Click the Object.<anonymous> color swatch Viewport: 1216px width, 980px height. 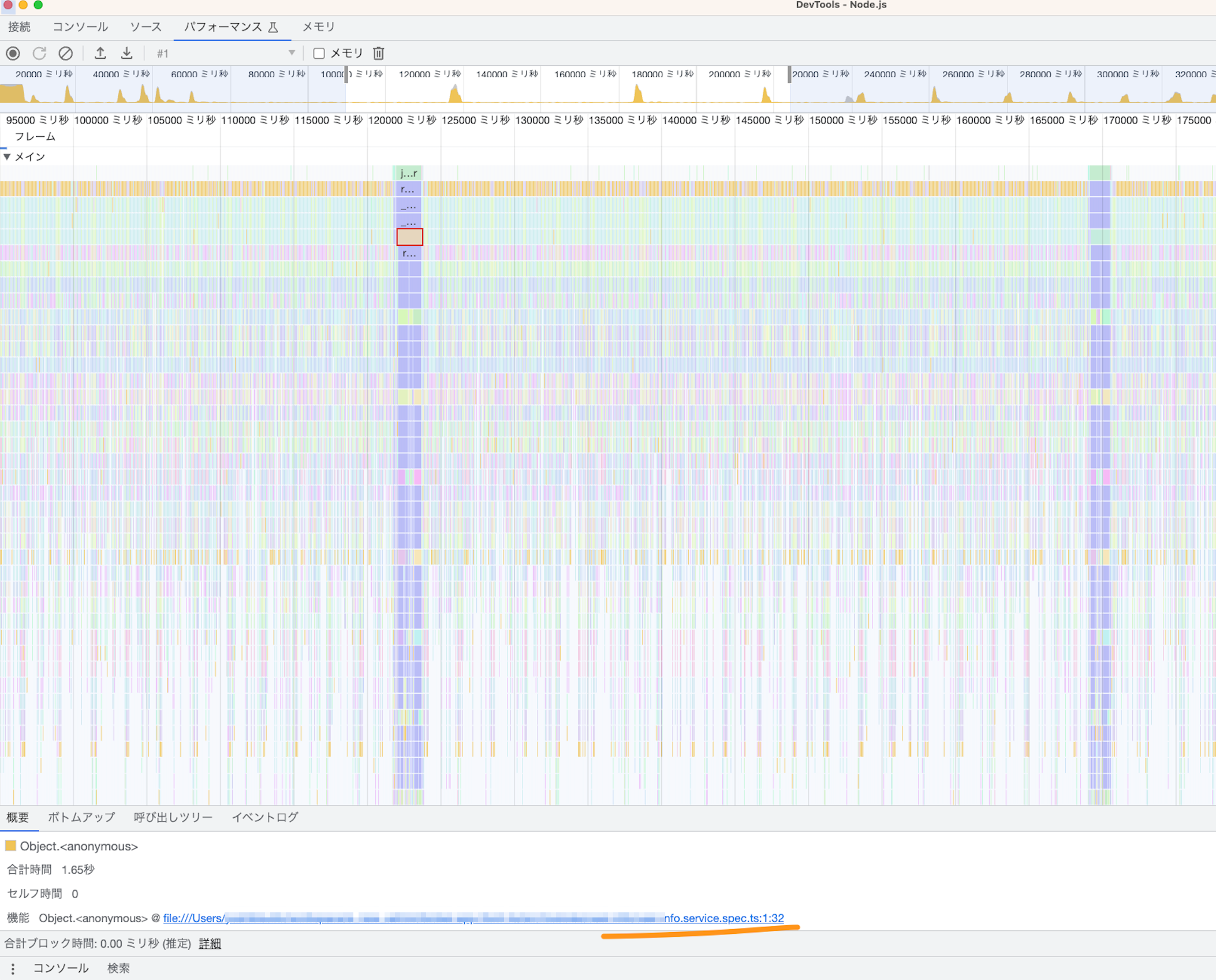pyautogui.click(x=10, y=846)
